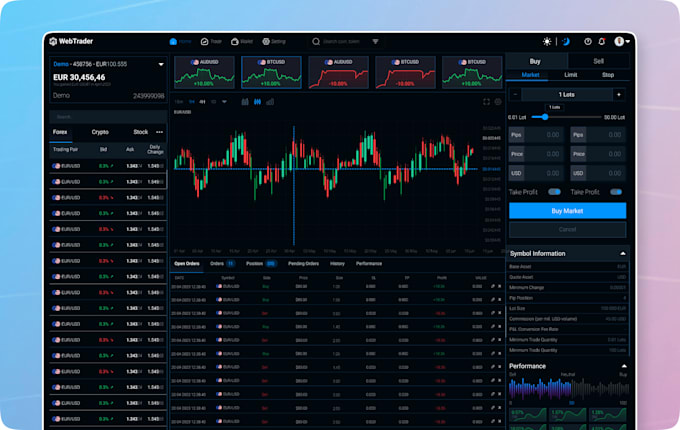Click the EUR 30,456,46 balance text

click(x=79, y=77)
